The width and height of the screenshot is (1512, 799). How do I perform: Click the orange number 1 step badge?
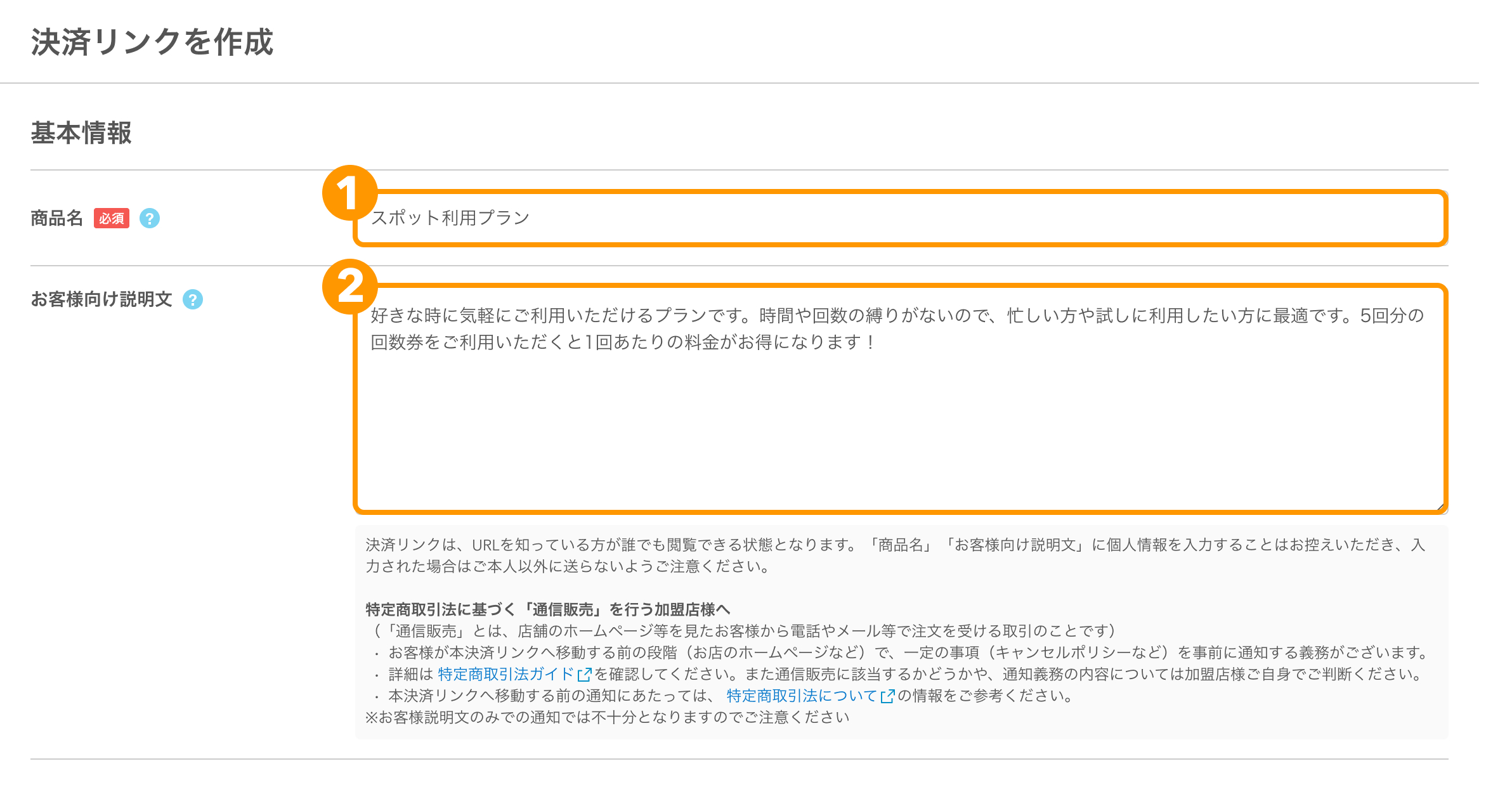(x=349, y=193)
